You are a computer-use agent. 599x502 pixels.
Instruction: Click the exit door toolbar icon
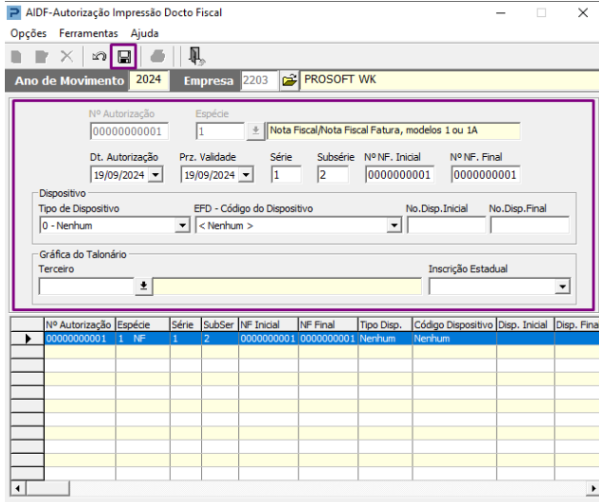pos(197,56)
